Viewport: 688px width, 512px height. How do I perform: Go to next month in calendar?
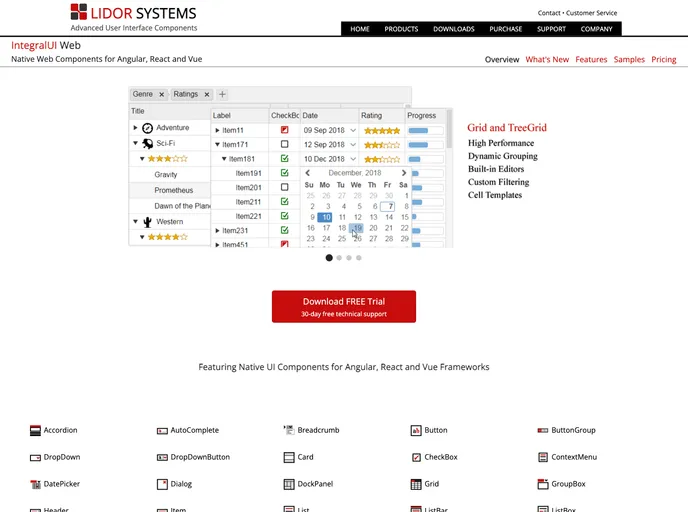click(x=404, y=173)
